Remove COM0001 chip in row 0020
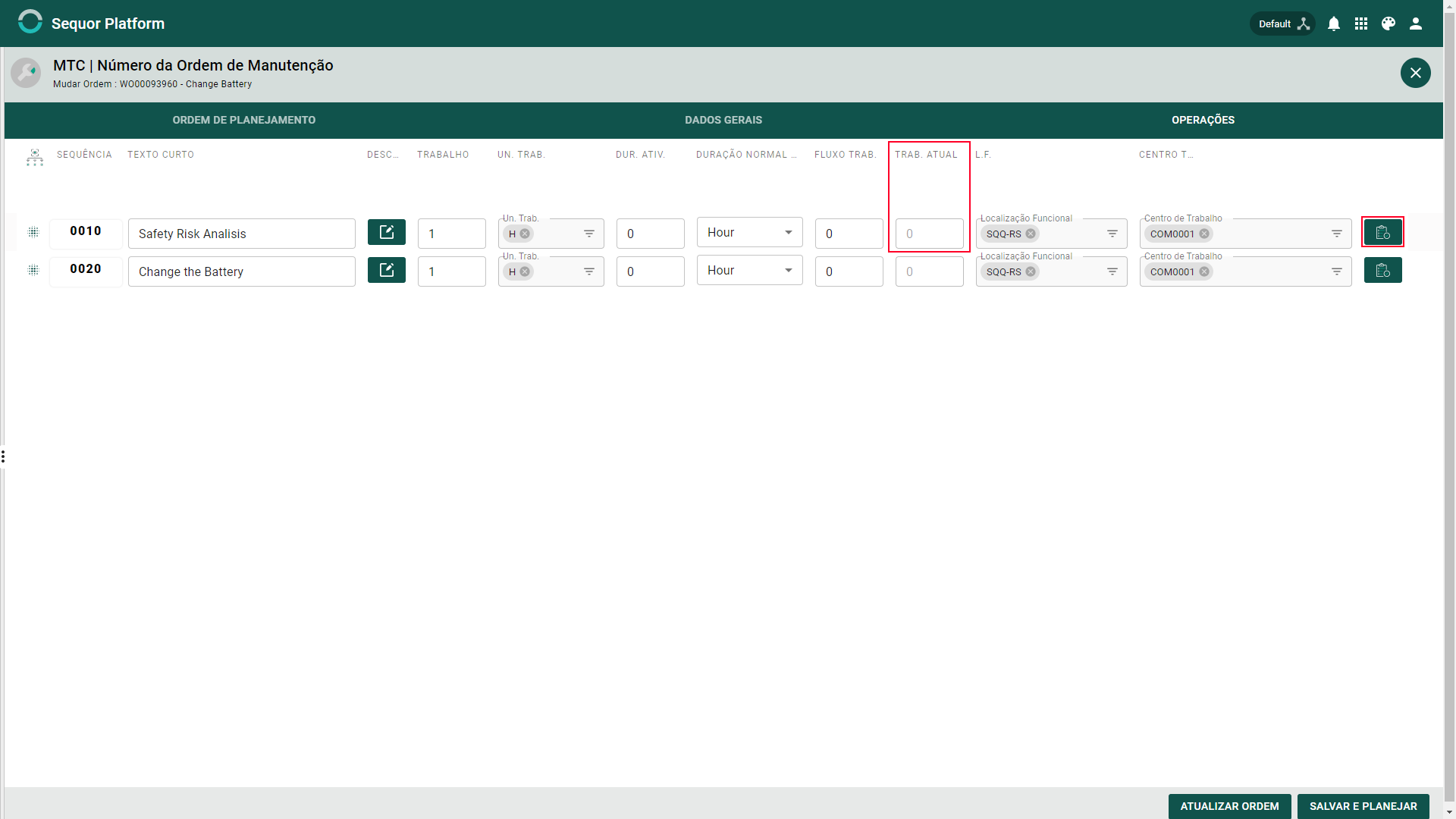Image resolution: width=1456 pixels, height=819 pixels. point(1204,271)
